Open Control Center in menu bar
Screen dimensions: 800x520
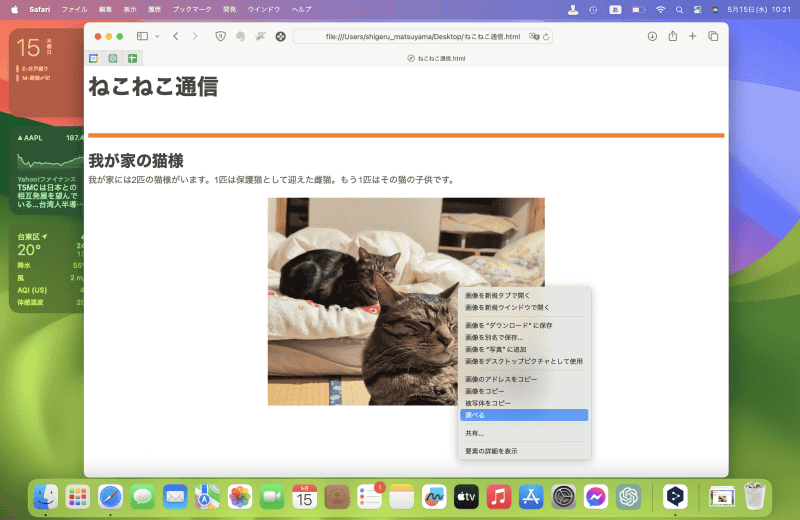coord(697,9)
